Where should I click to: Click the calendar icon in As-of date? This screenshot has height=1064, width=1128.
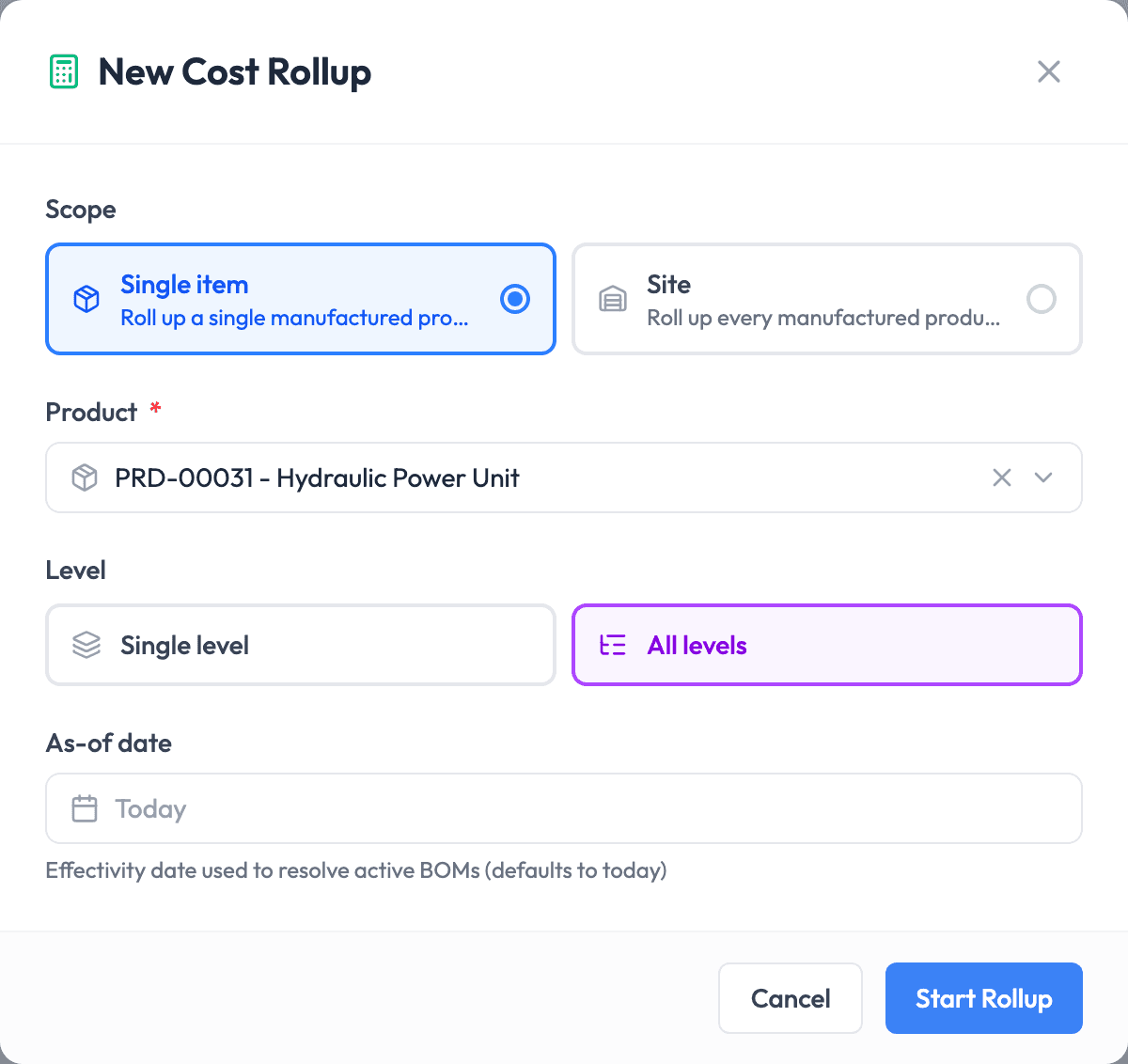click(x=85, y=808)
